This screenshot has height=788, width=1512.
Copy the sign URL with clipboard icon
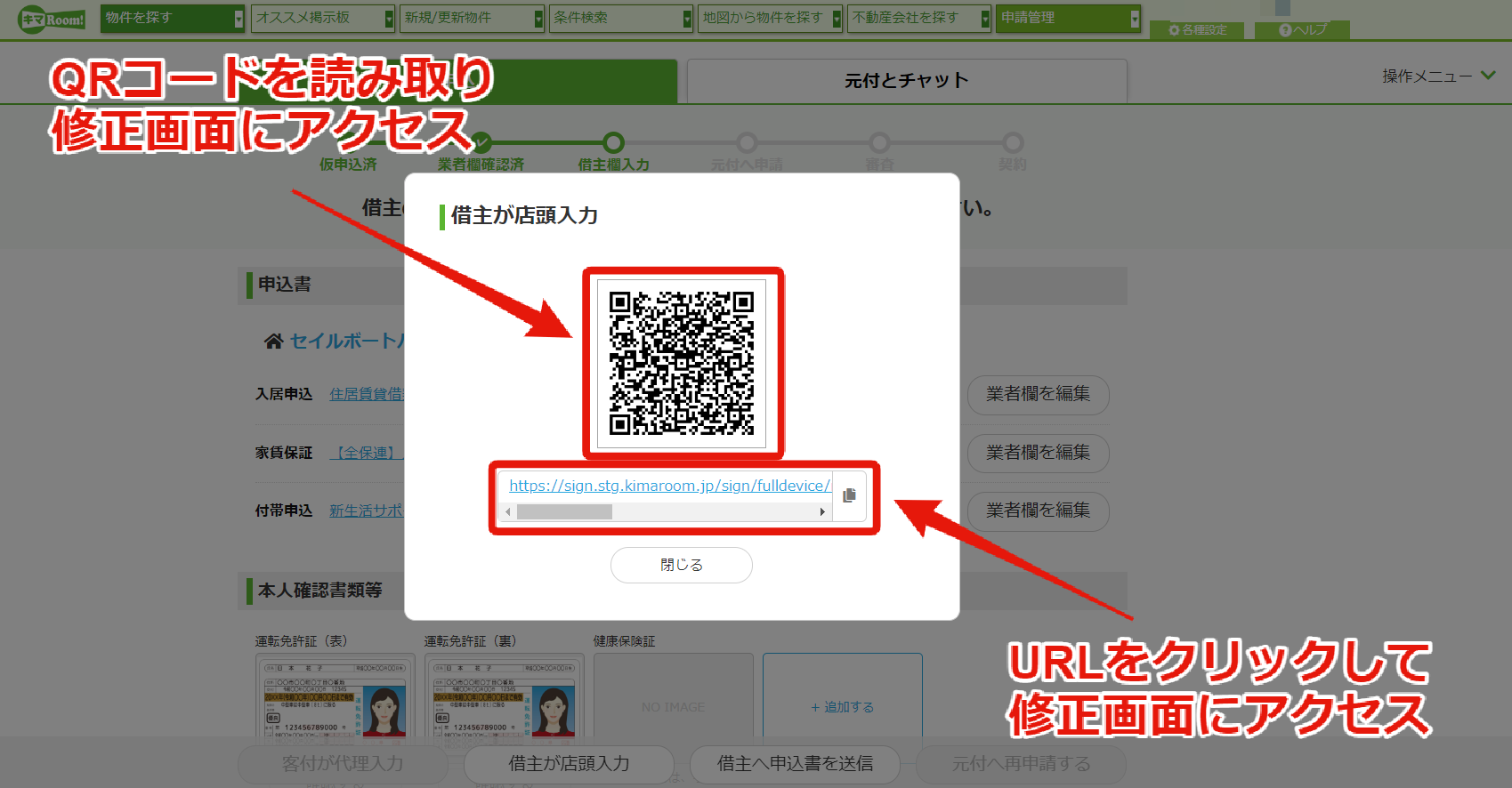(849, 495)
